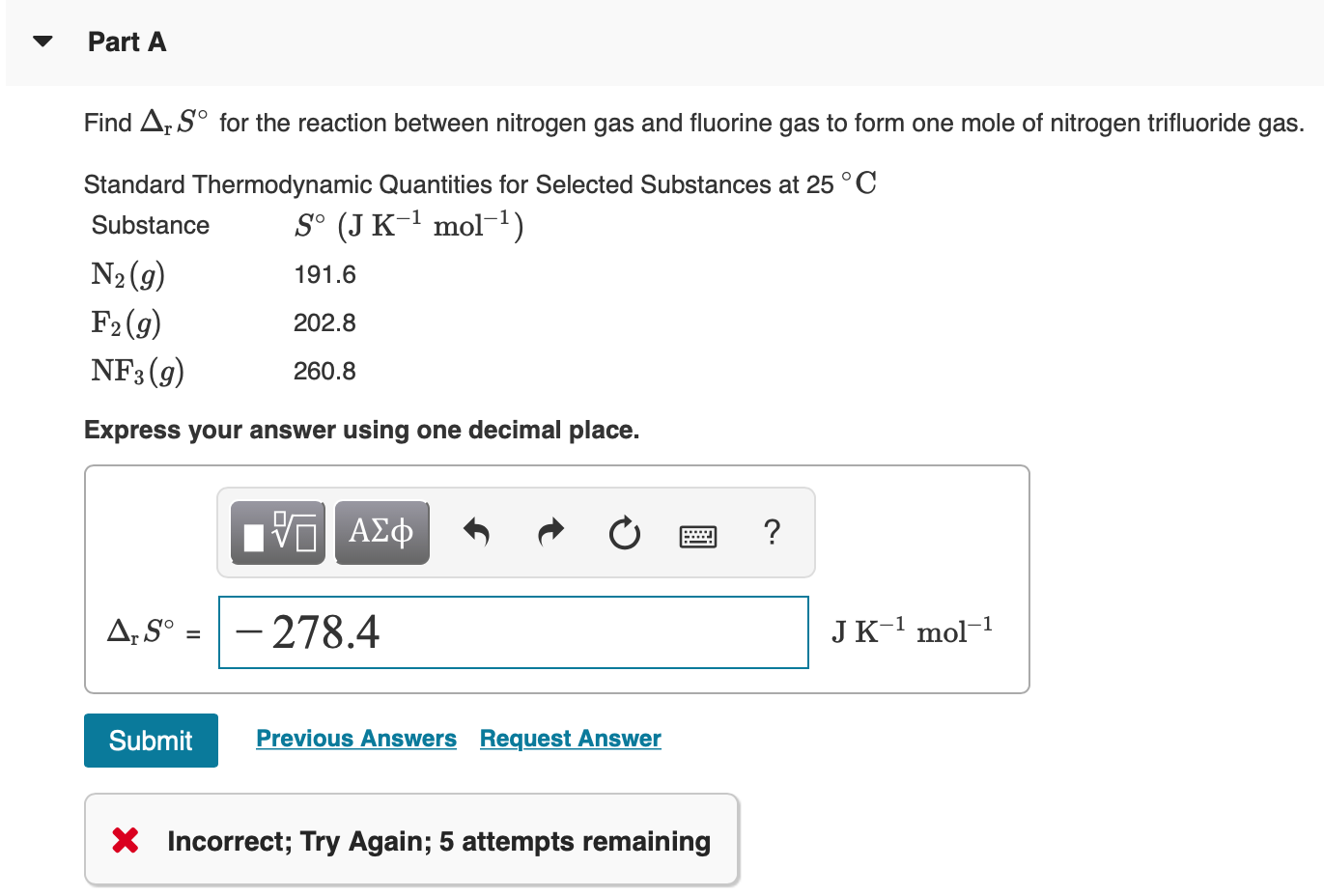Click inside the ΔrS° answer input box

click(x=513, y=631)
